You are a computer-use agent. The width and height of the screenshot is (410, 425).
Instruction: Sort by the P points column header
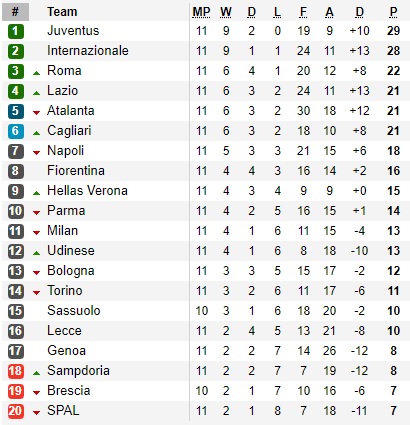[x=393, y=12]
